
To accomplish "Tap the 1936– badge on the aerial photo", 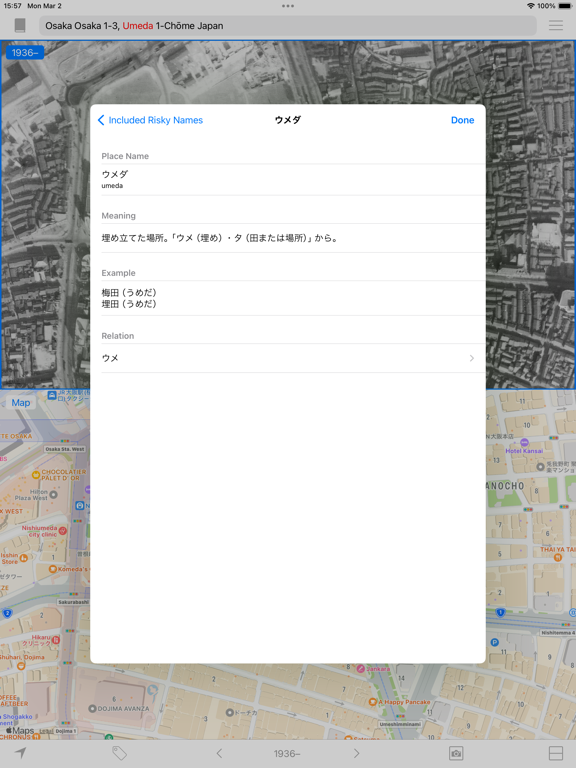I will point(25,52).
